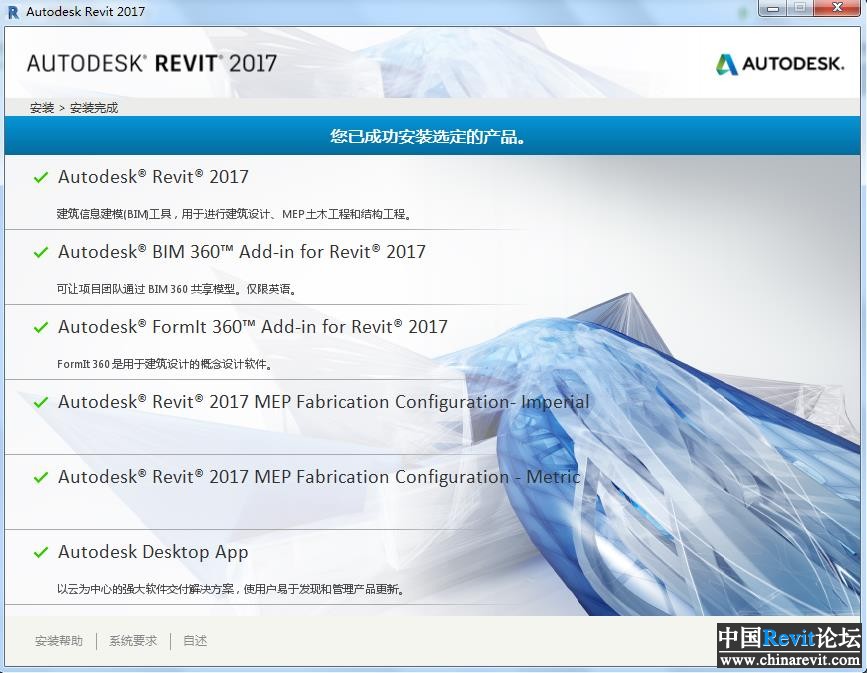Click 'Autodesk® BIM 360™ Add-in for Revit® 2017'
The height and width of the screenshot is (673, 867).
(x=242, y=252)
